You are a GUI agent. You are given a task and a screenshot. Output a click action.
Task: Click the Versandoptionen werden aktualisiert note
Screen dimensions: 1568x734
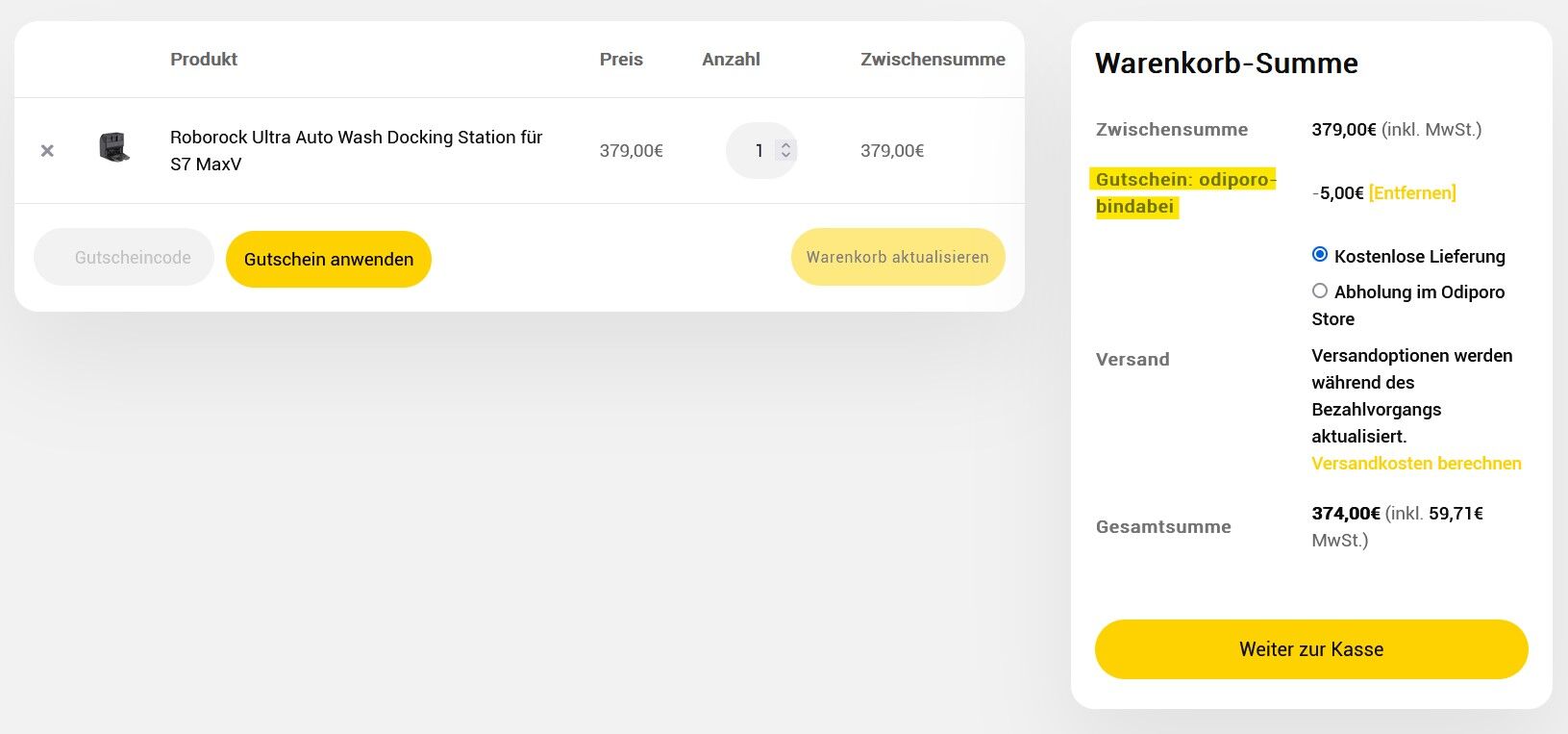tap(1412, 395)
